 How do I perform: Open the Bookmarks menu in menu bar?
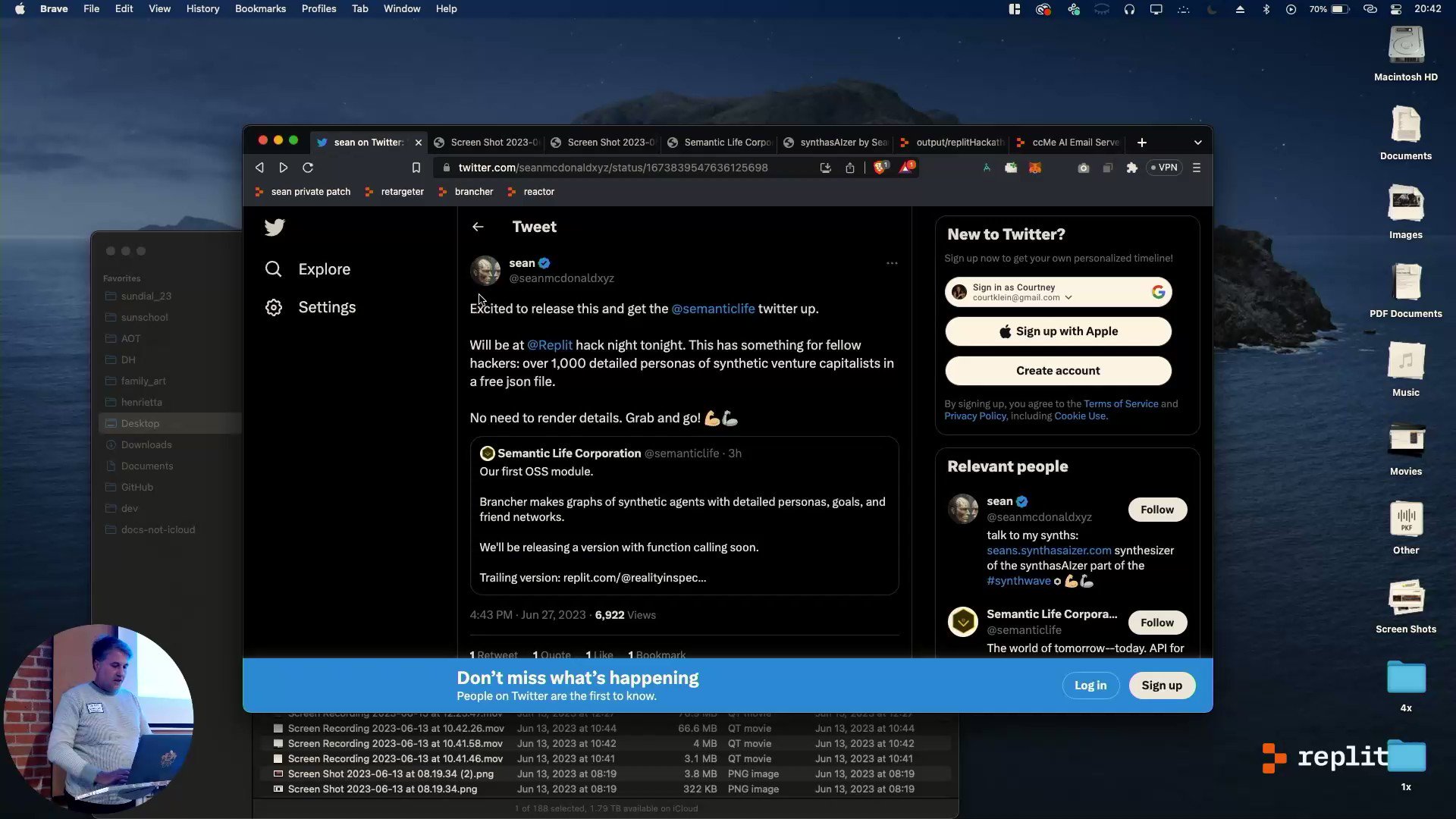pyautogui.click(x=260, y=9)
